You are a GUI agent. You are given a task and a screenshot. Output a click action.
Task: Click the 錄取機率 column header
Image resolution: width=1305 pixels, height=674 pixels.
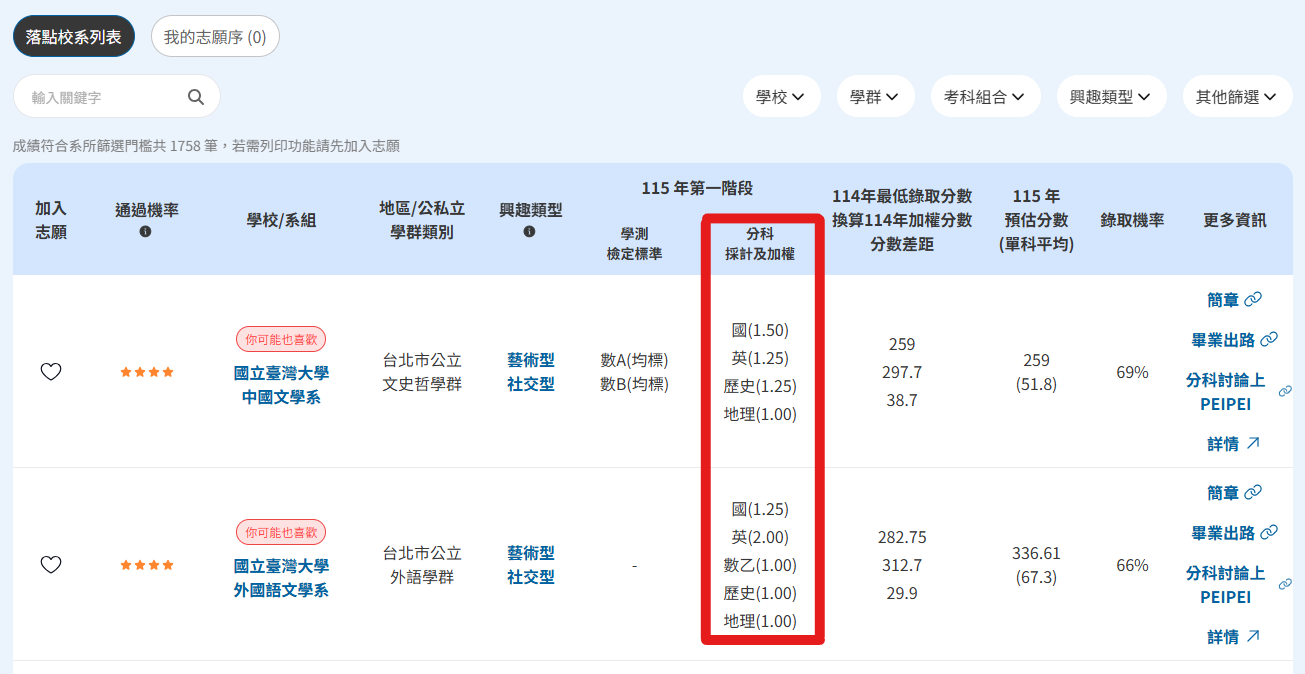click(1132, 220)
